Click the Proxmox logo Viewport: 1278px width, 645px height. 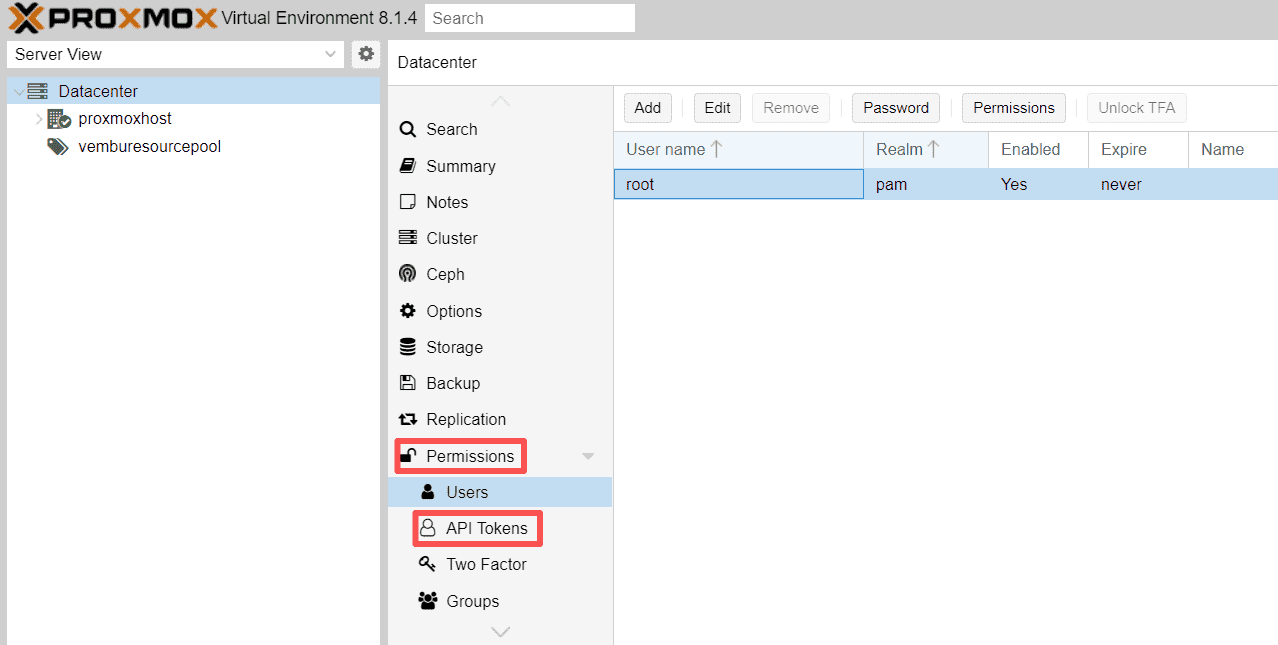point(112,18)
